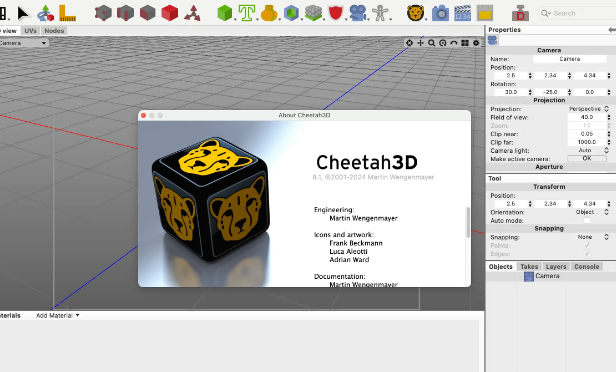Click the About dialog credits scrollbar

(468, 222)
